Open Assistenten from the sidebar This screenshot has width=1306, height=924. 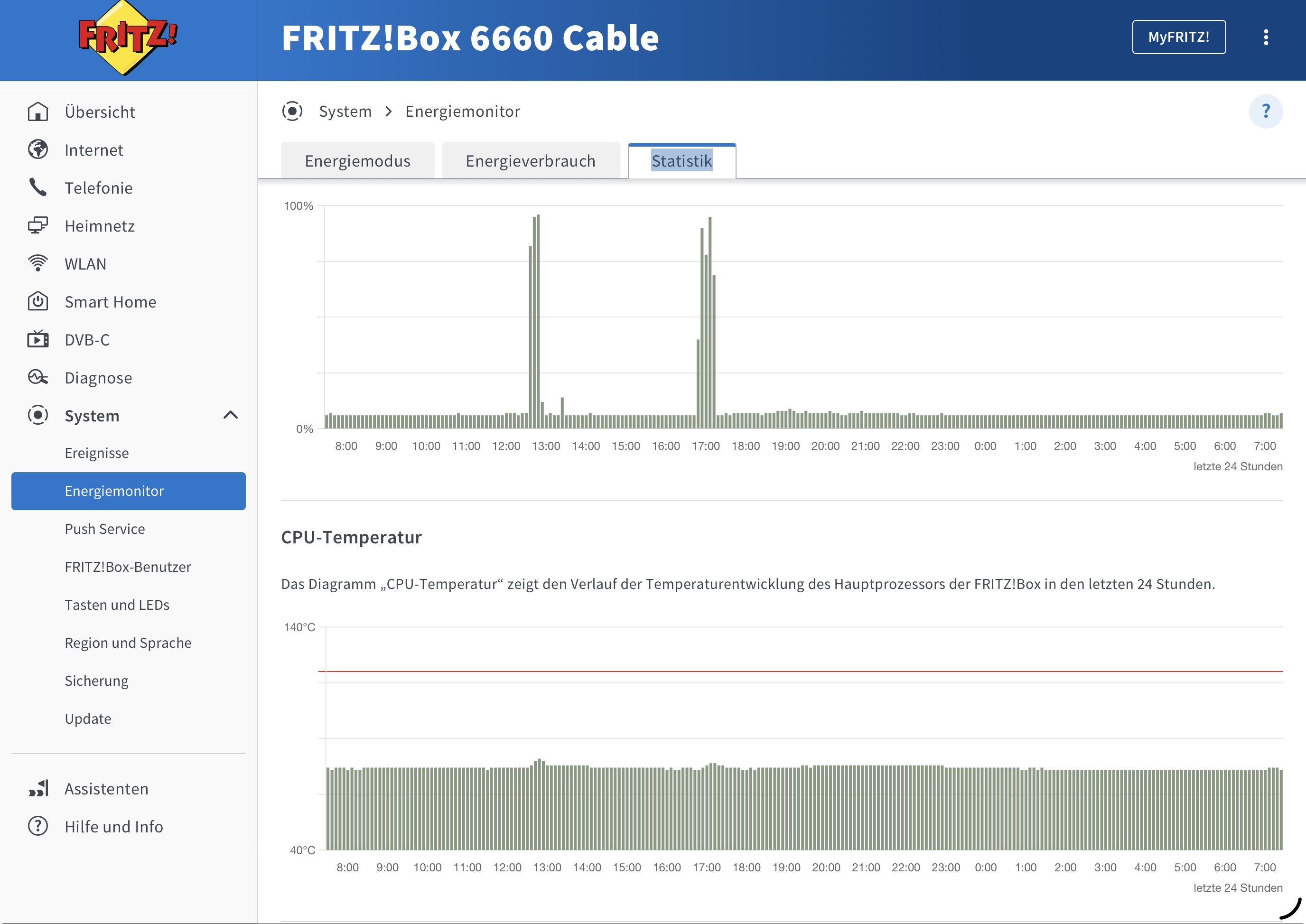click(x=106, y=789)
